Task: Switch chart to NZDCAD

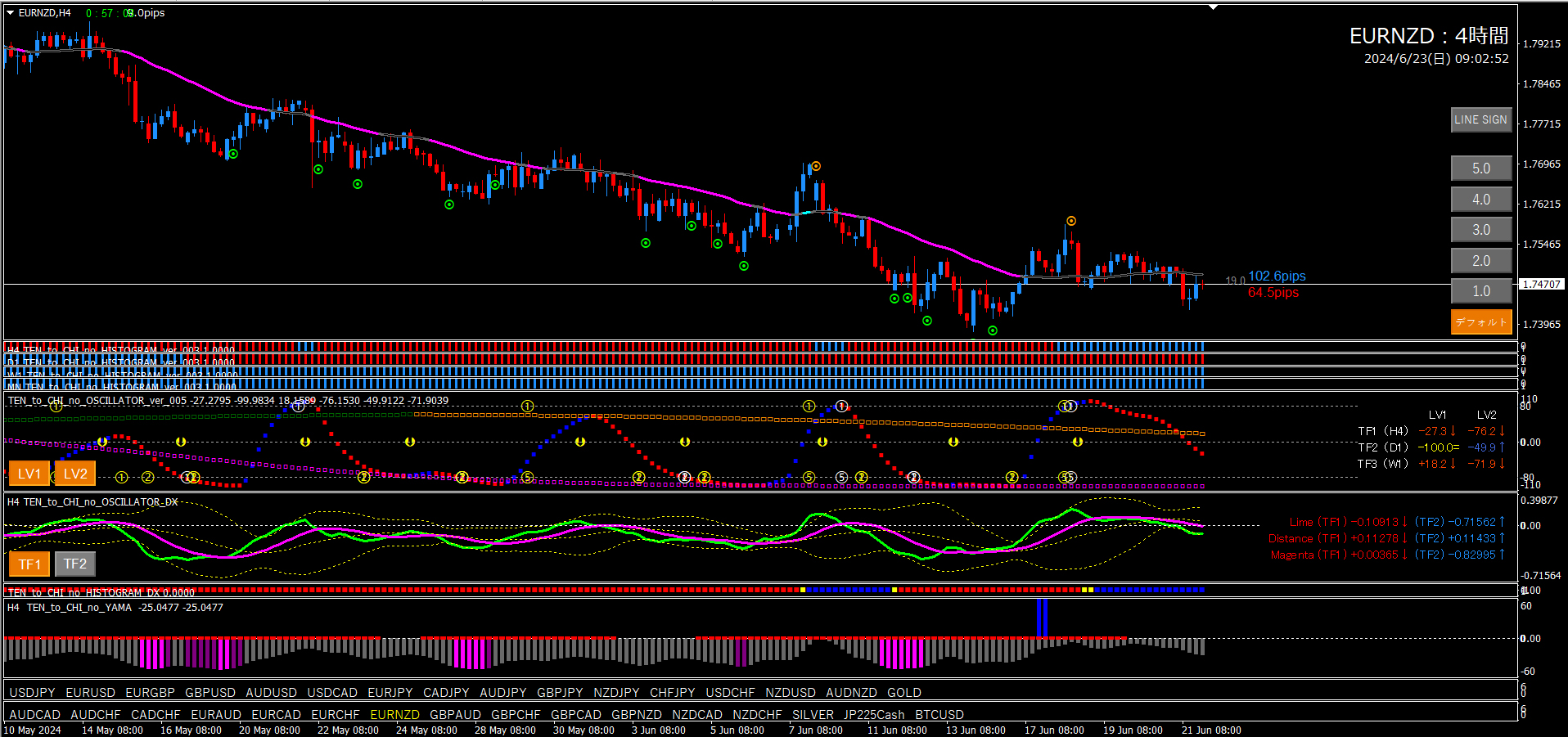Action: [x=697, y=715]
